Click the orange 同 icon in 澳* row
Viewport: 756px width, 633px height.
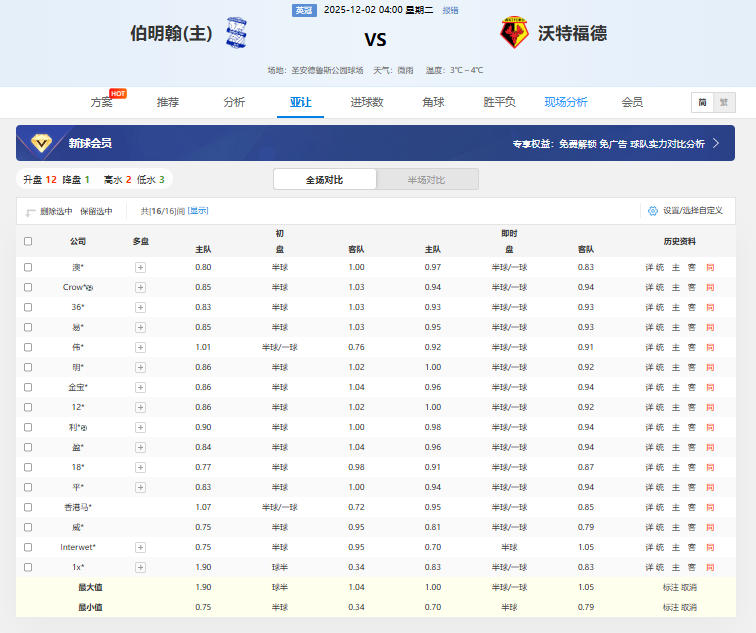(x=710, y=267)
